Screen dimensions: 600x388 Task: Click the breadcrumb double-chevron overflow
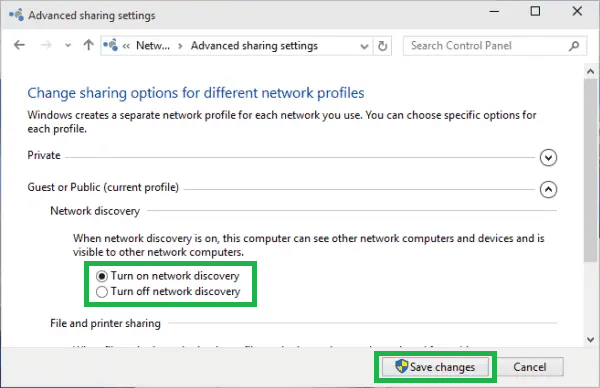[126, 46]
